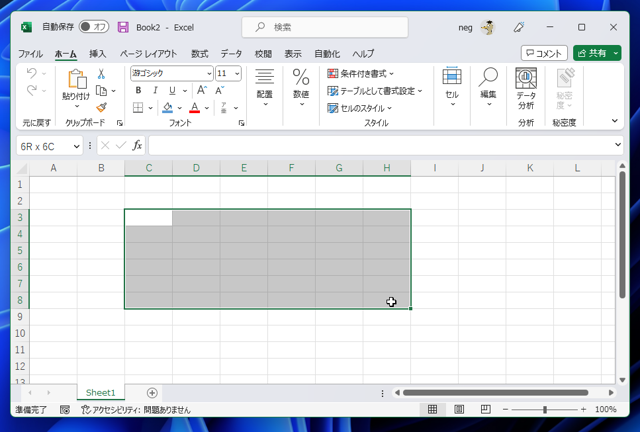640x432 pixels.
Task: Cut selection with the scissors icon
Action: click(101, 73)
